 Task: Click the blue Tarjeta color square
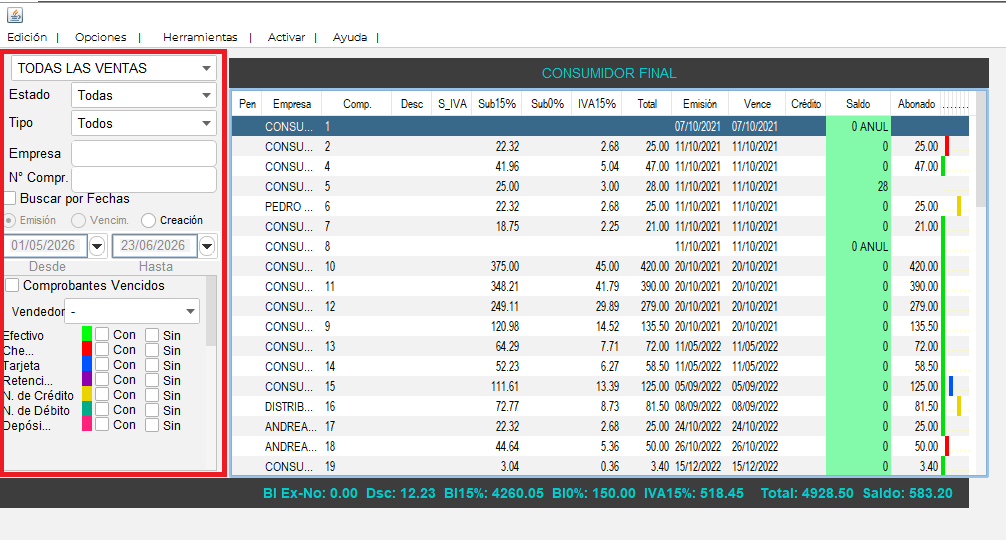pos(87,364)
